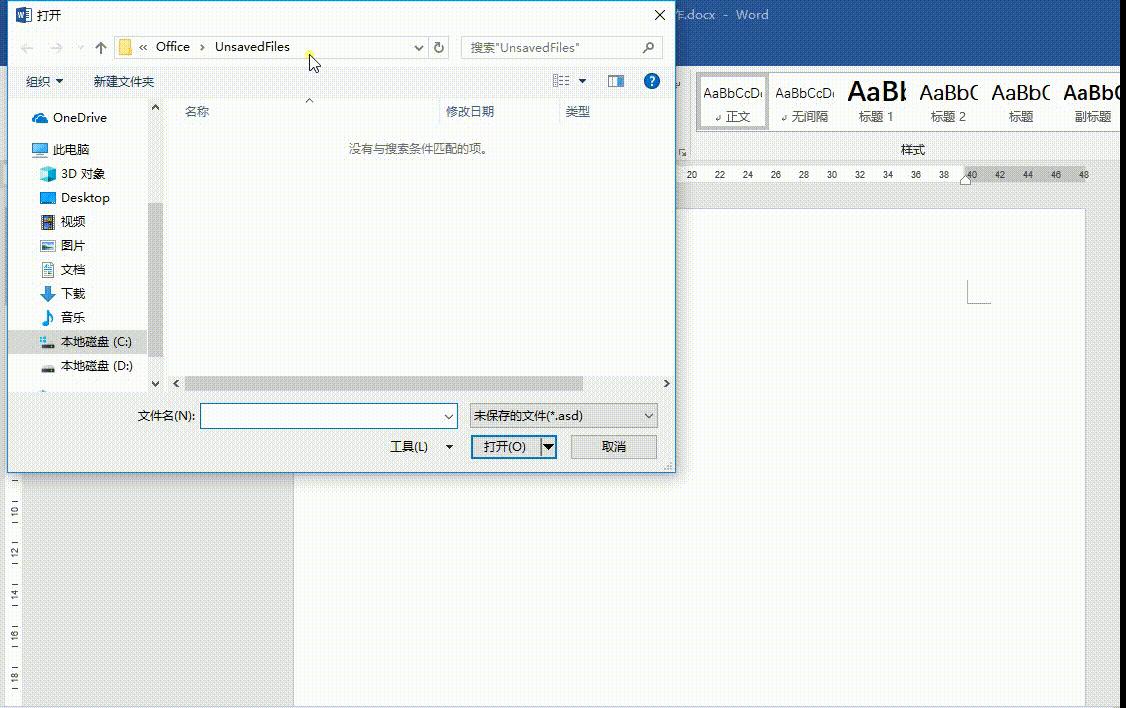Click the refresh icon next to address bar
Viewport: 1126px width, 708px height.
coord(439,47)
